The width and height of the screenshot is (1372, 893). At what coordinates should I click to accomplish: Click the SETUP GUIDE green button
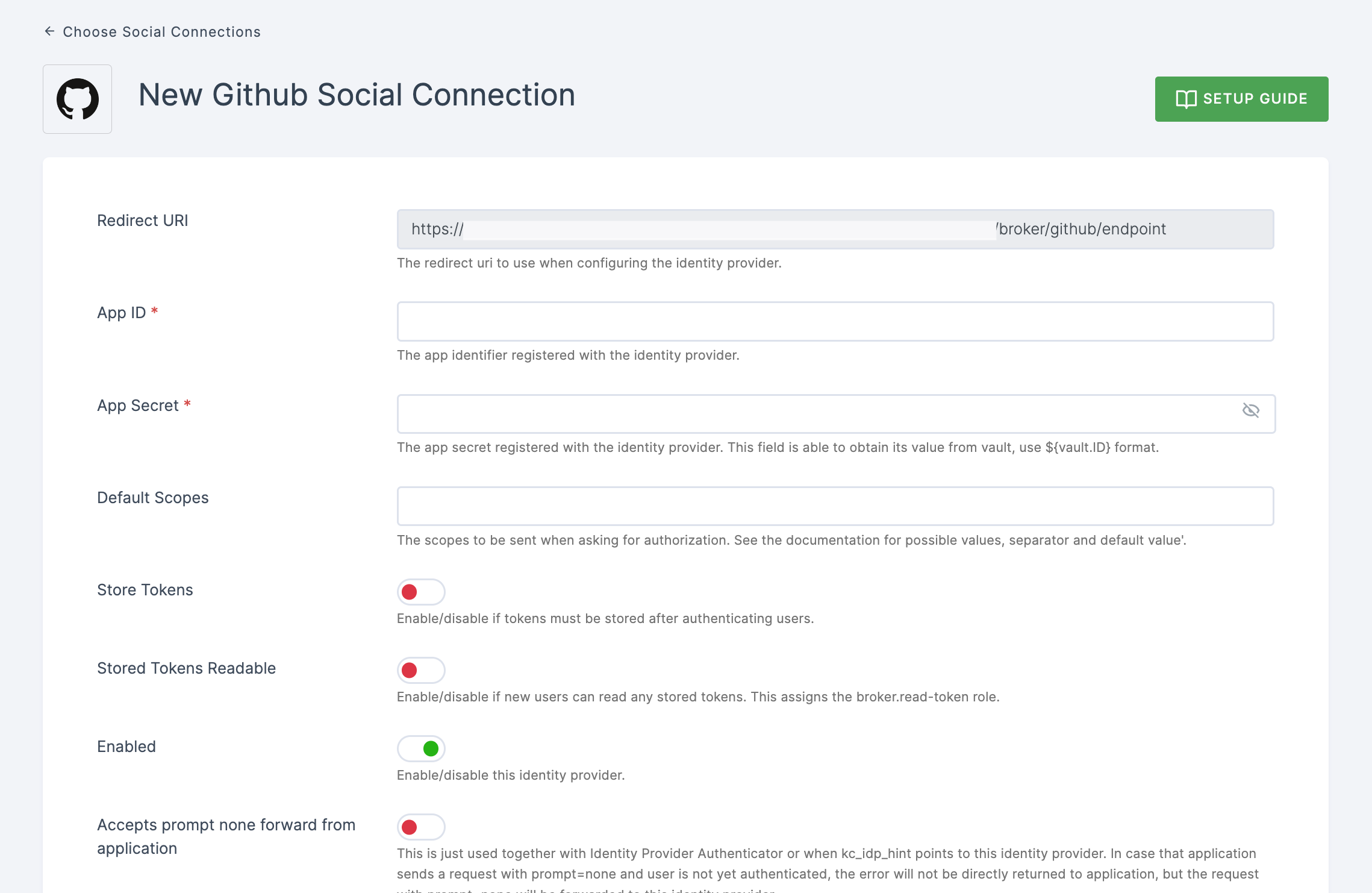click(x=1241, y=98)
